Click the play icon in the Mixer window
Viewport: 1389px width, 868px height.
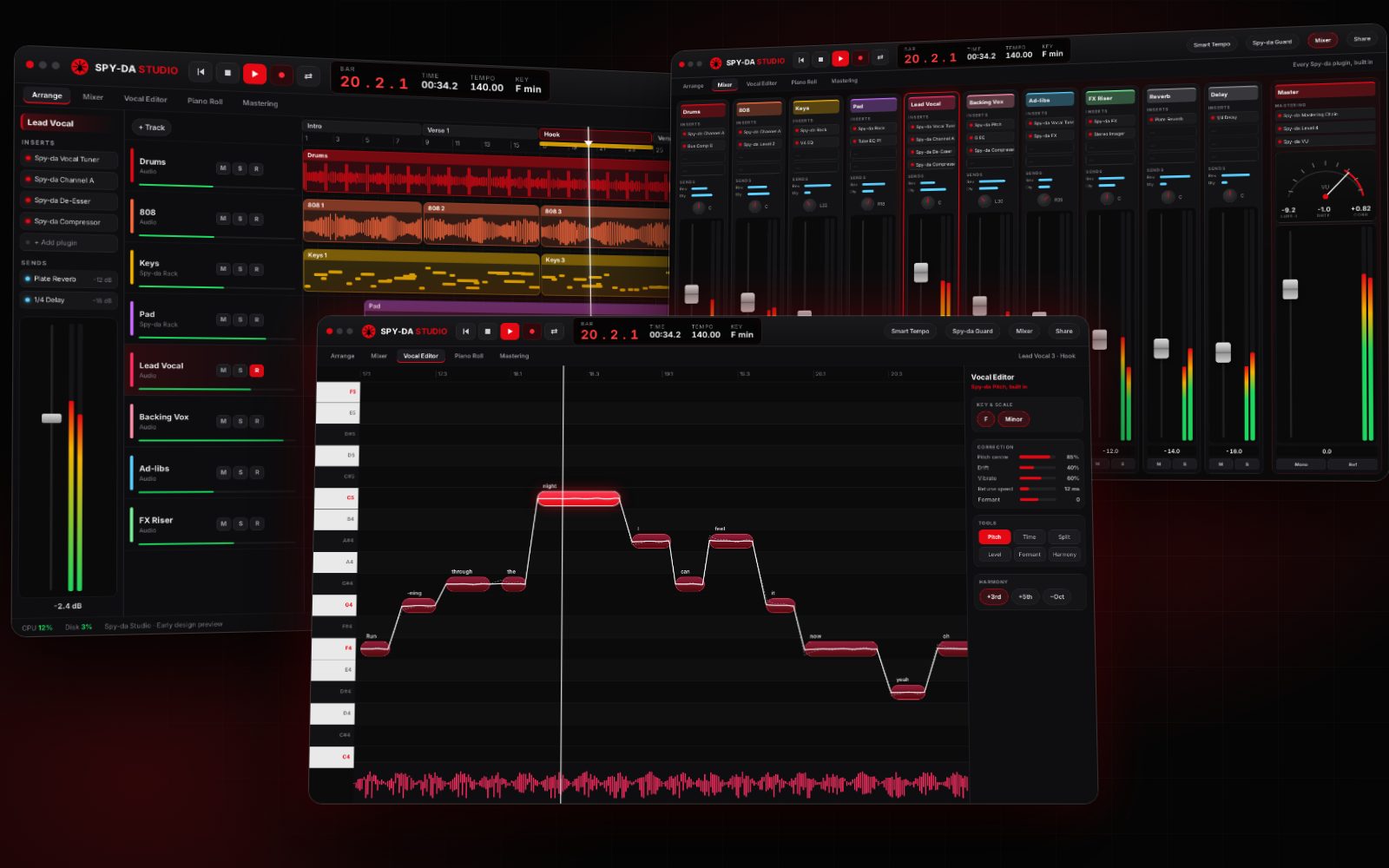pos(840,58)
